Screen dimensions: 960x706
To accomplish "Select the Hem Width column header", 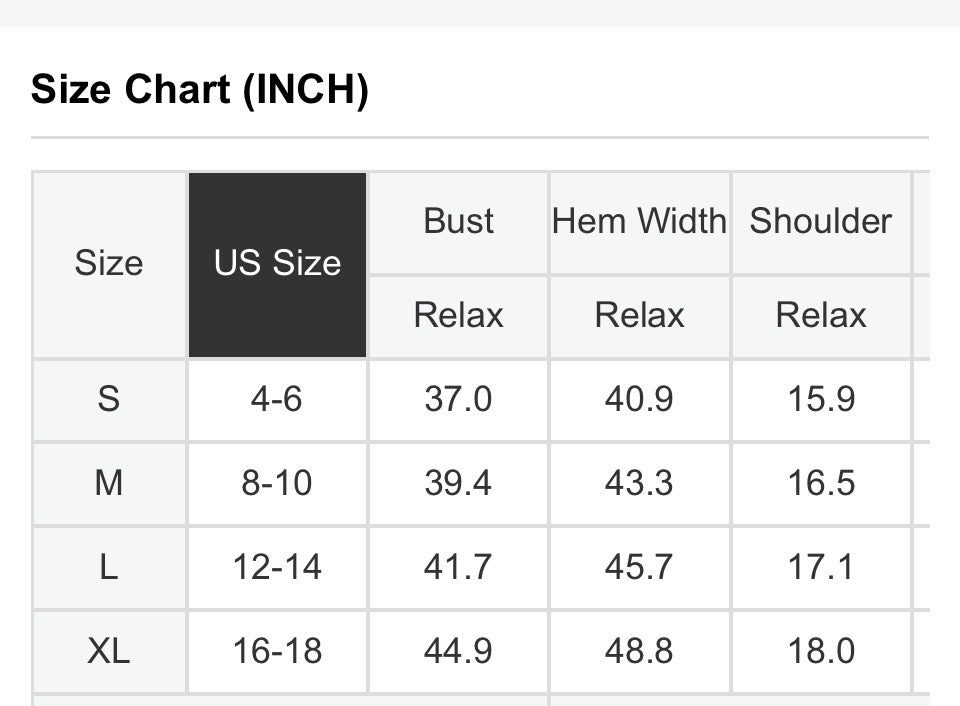I will (639, 221).
